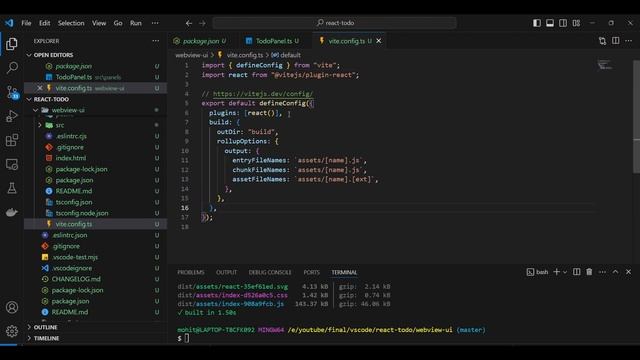This screenshot has width=640, height=360.
Task: Maximize the panel with up chevron
Action: 616,272
